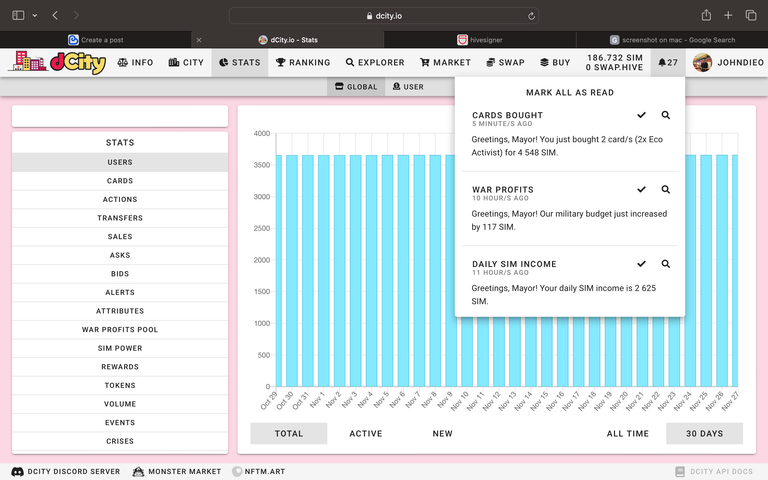
Task: Click the Oct 29 chart bar
Action: tap(279, 271)
